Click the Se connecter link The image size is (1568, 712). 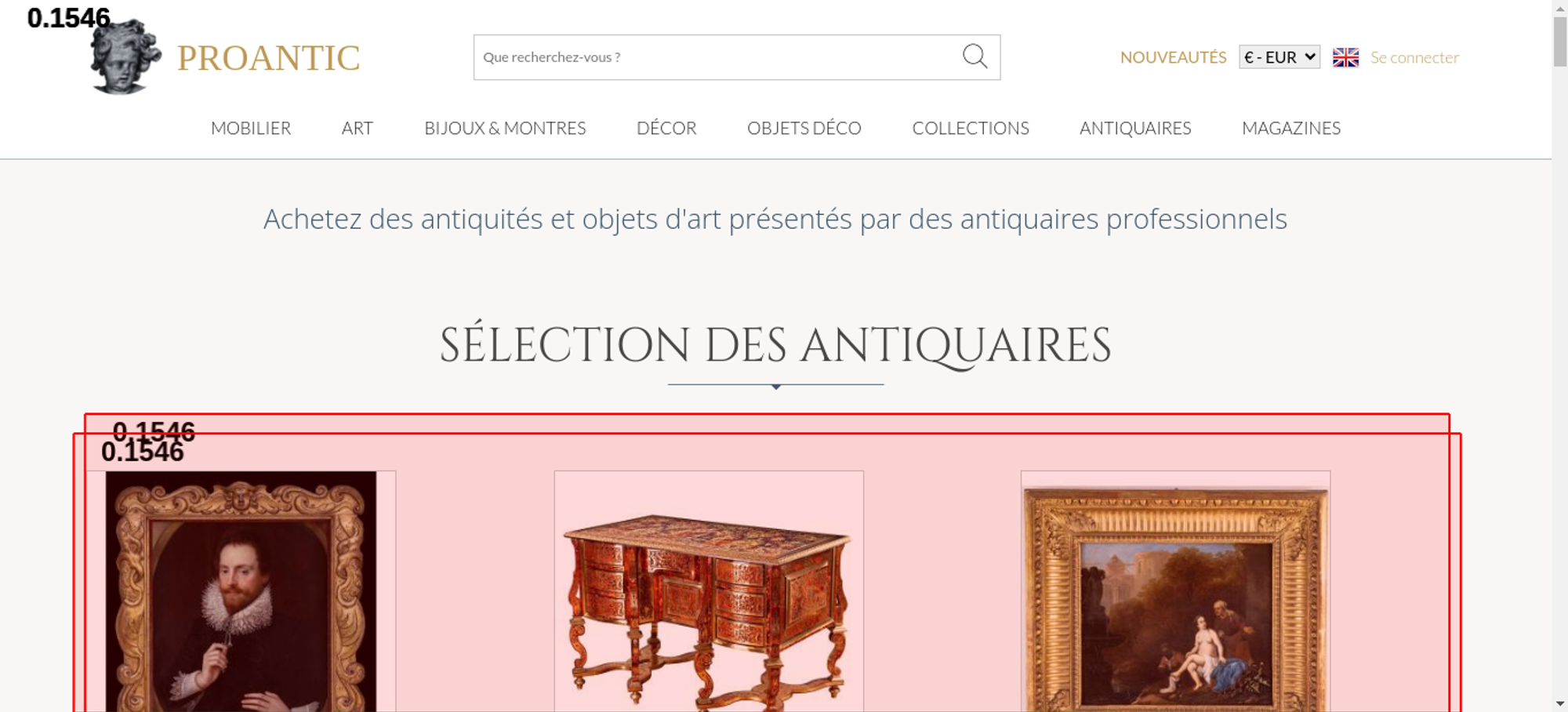(1414, 57)
